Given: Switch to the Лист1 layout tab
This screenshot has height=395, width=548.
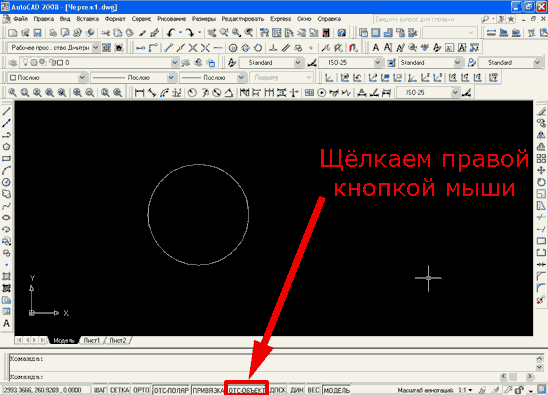Looking at the screenshot, I should [x=92, y=340].
